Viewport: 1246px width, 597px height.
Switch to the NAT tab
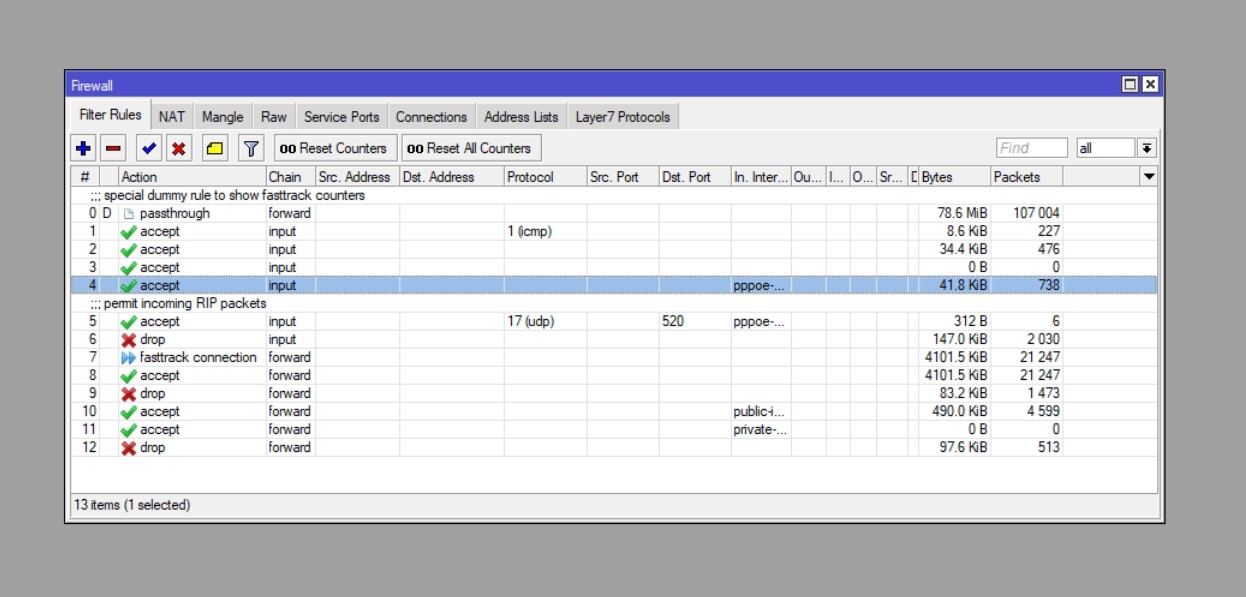(x=171, y=117)
